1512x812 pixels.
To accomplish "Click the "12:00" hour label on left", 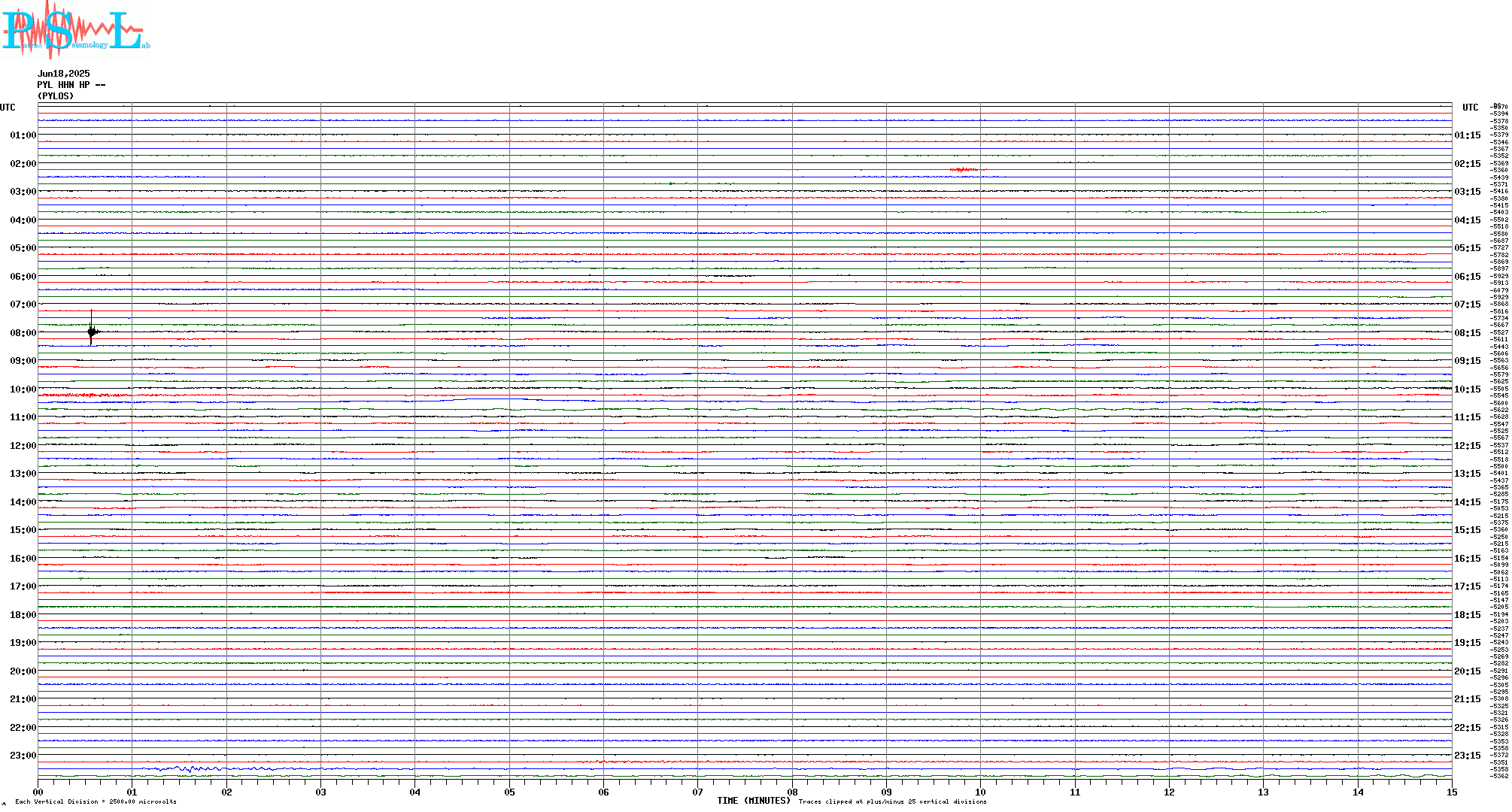I will pyautogui.click(x=23, y=446).
